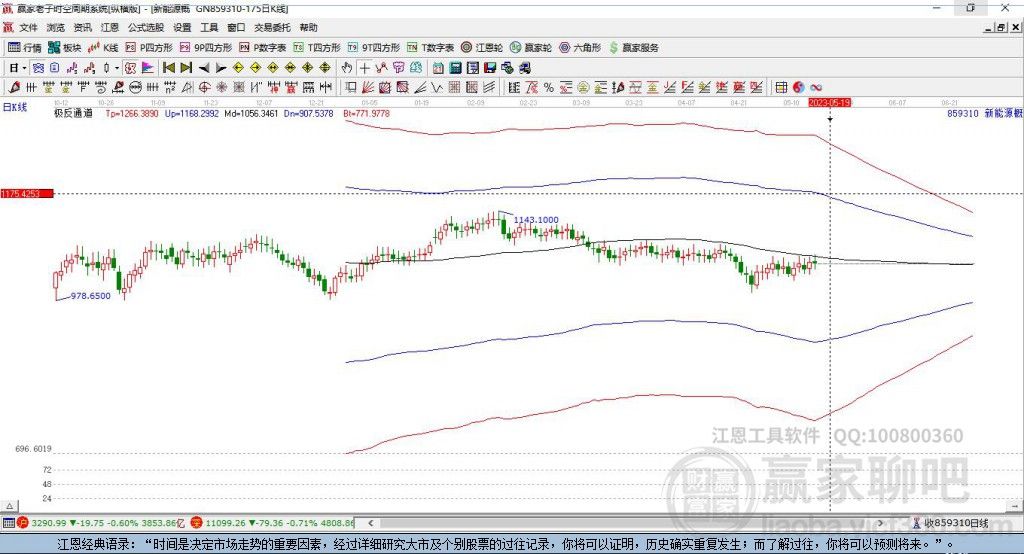Click the 行情 quotes button
1024x554 pixels.
coord(25,47)
